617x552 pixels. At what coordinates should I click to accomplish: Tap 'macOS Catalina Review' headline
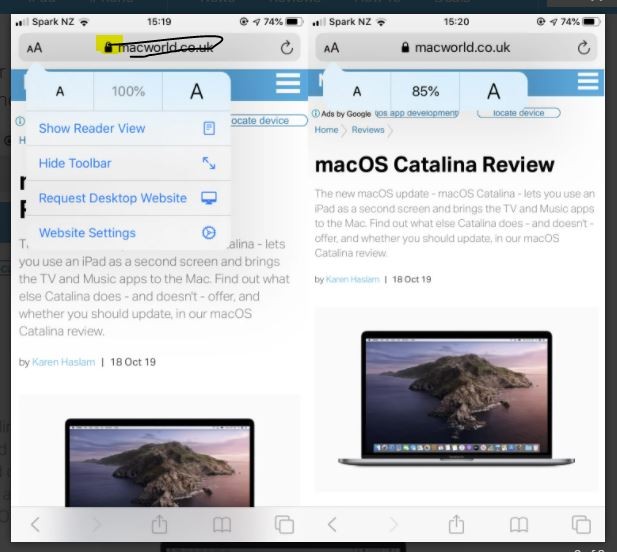coord(434,164)
